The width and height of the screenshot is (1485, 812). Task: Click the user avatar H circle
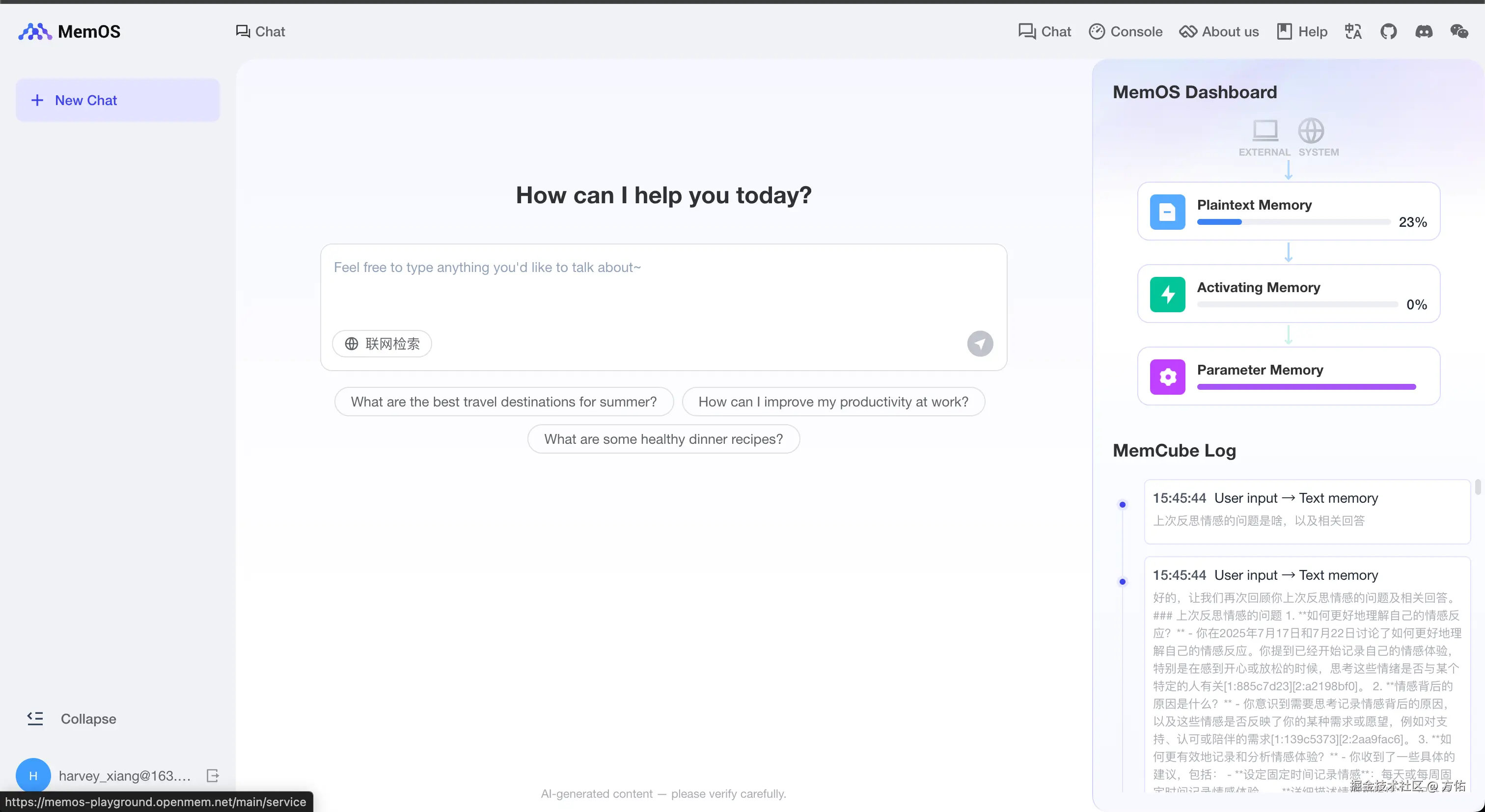33,776
